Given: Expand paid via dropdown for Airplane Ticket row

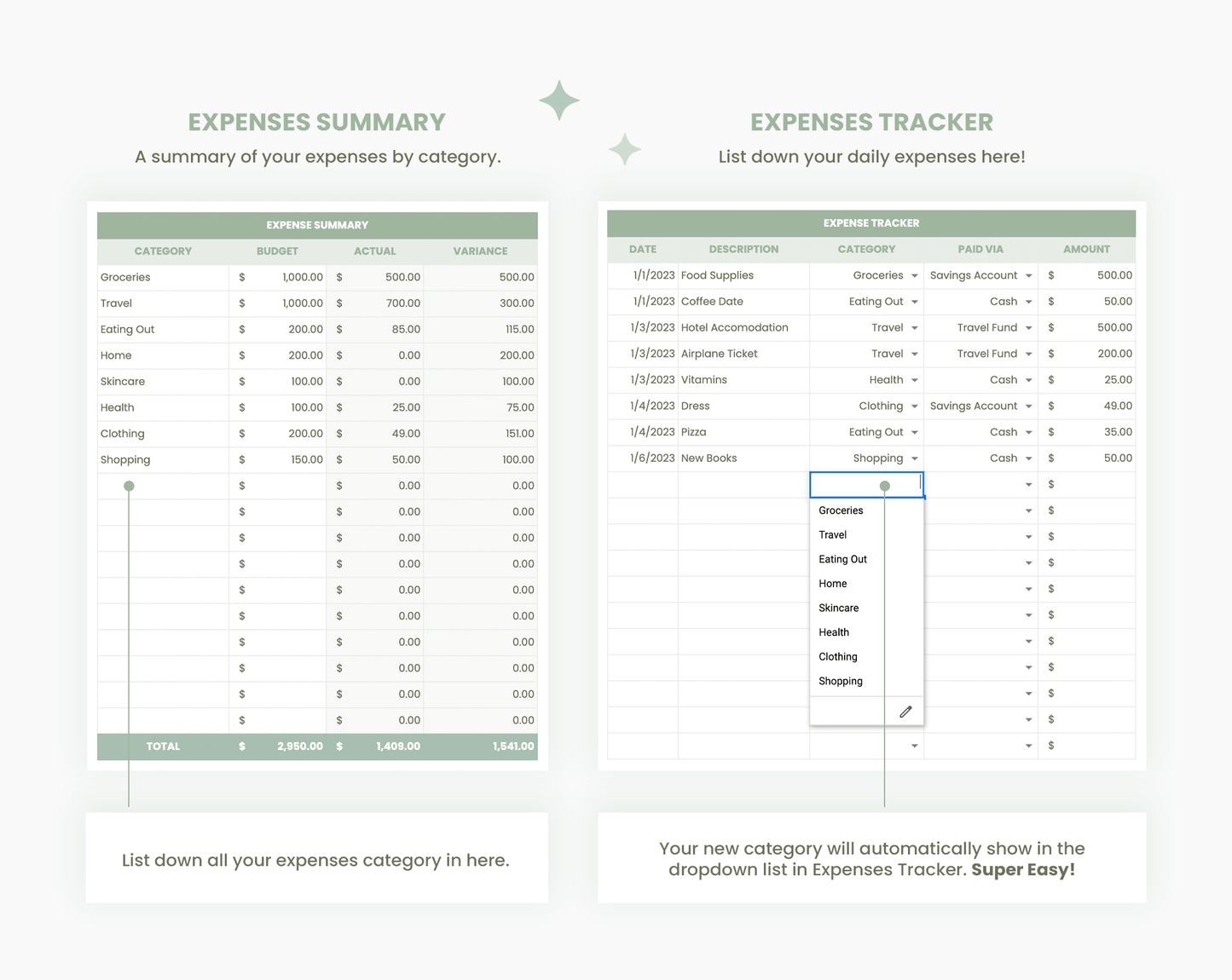Looking at the screenshot, I should tap(1028, 354).
